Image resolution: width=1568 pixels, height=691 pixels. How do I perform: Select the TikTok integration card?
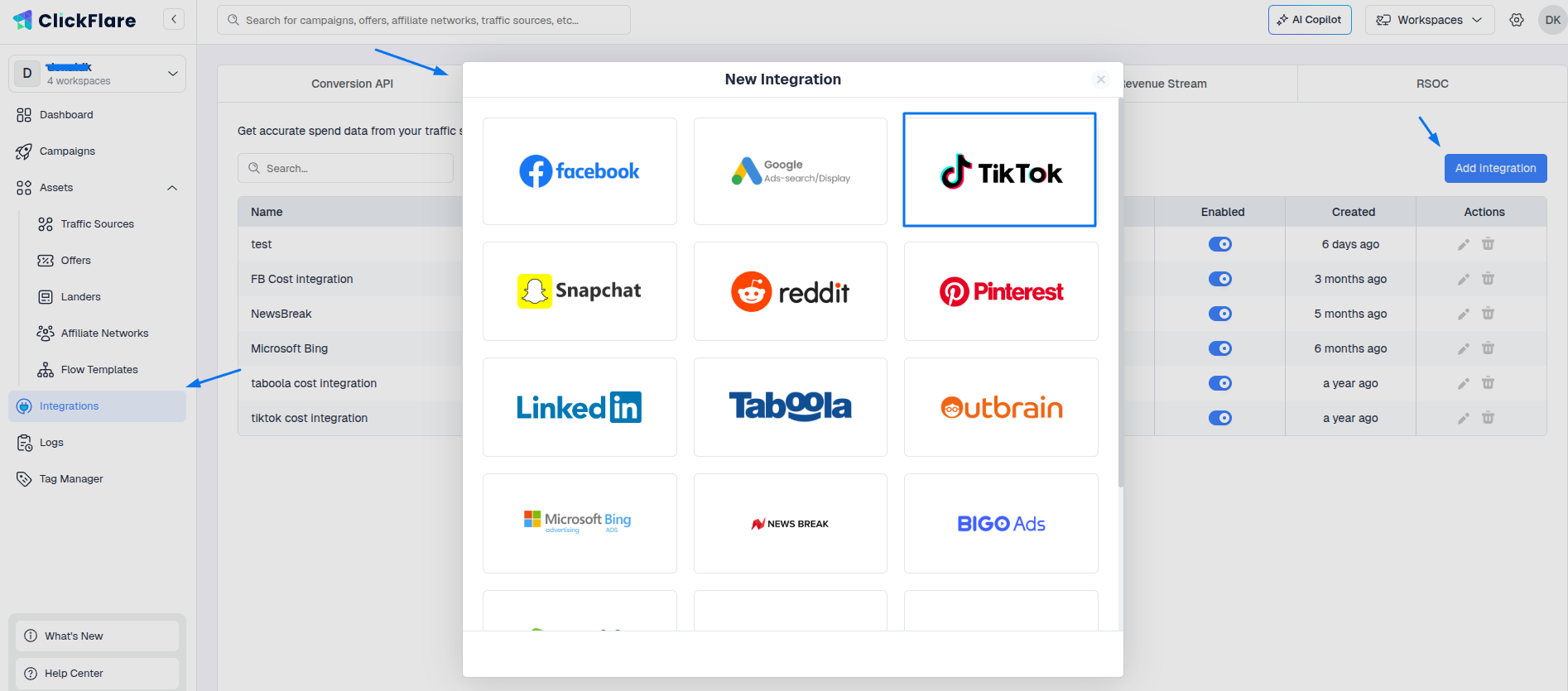coord(999,170)
